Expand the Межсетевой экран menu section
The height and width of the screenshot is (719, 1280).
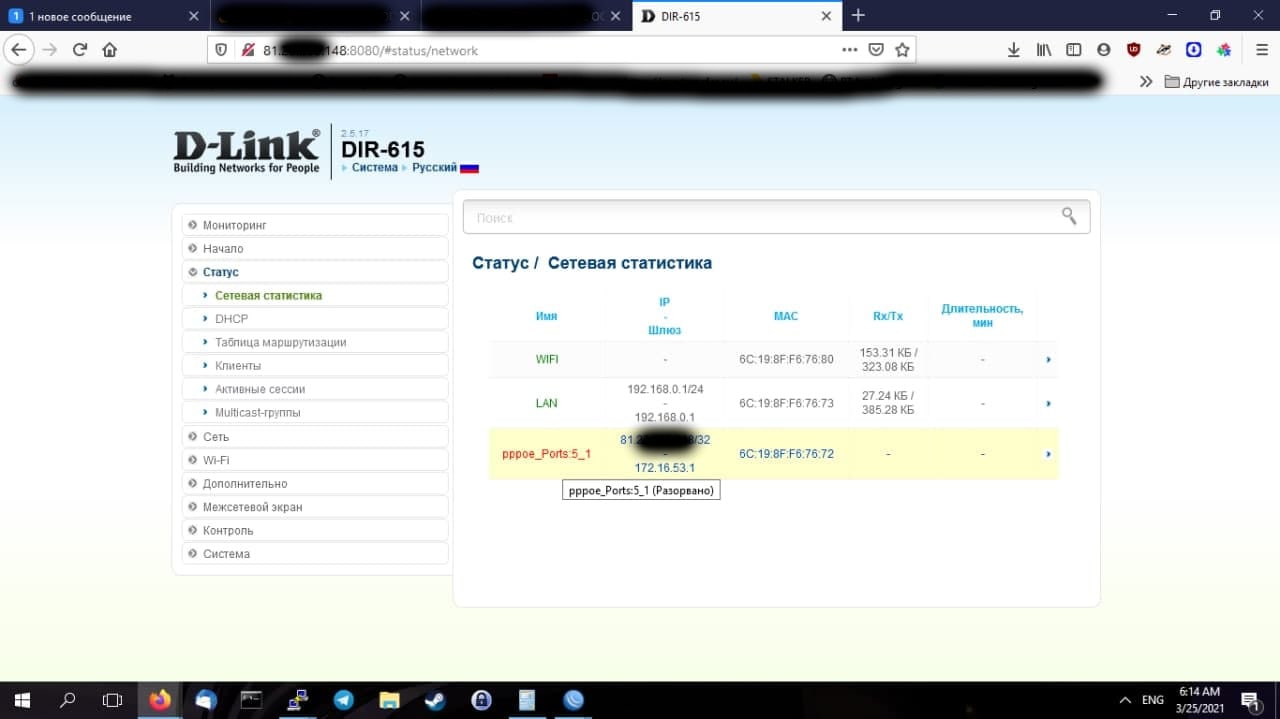pos(315,507)
